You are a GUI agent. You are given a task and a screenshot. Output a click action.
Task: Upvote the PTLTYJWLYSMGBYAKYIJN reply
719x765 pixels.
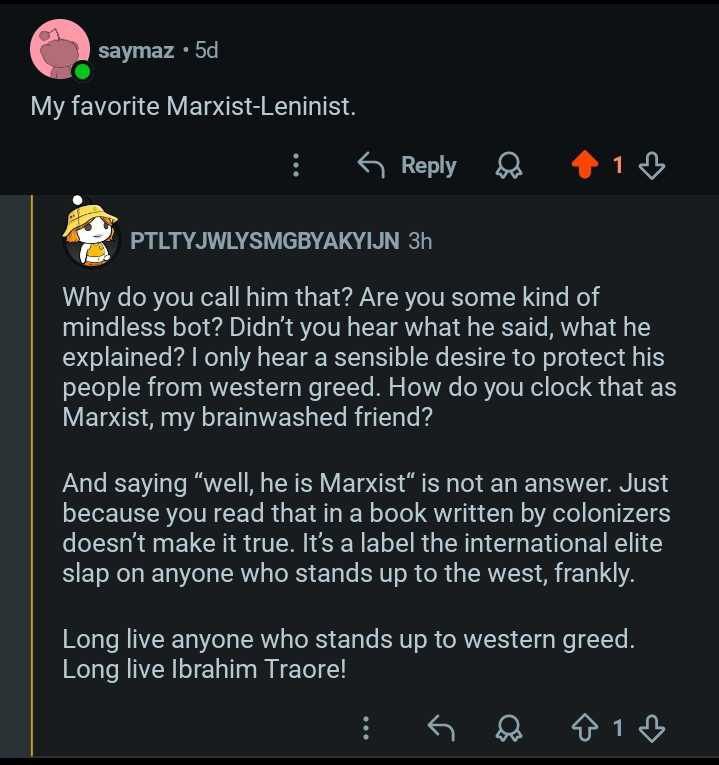(x=585, y=729)
